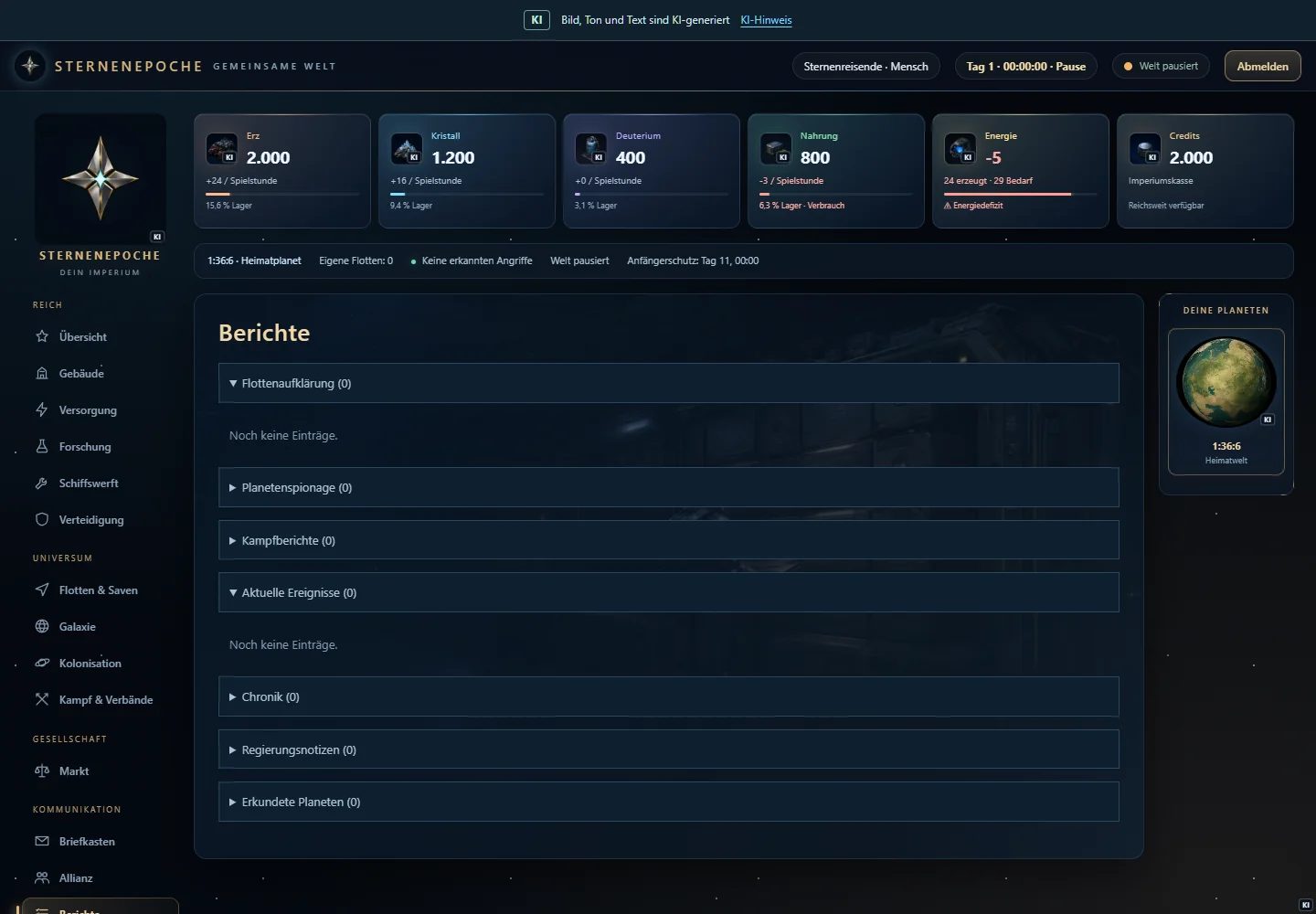Select Kolonisation in the sidebar
This screenshot has width=1316, height=914.
click(99, 663)
